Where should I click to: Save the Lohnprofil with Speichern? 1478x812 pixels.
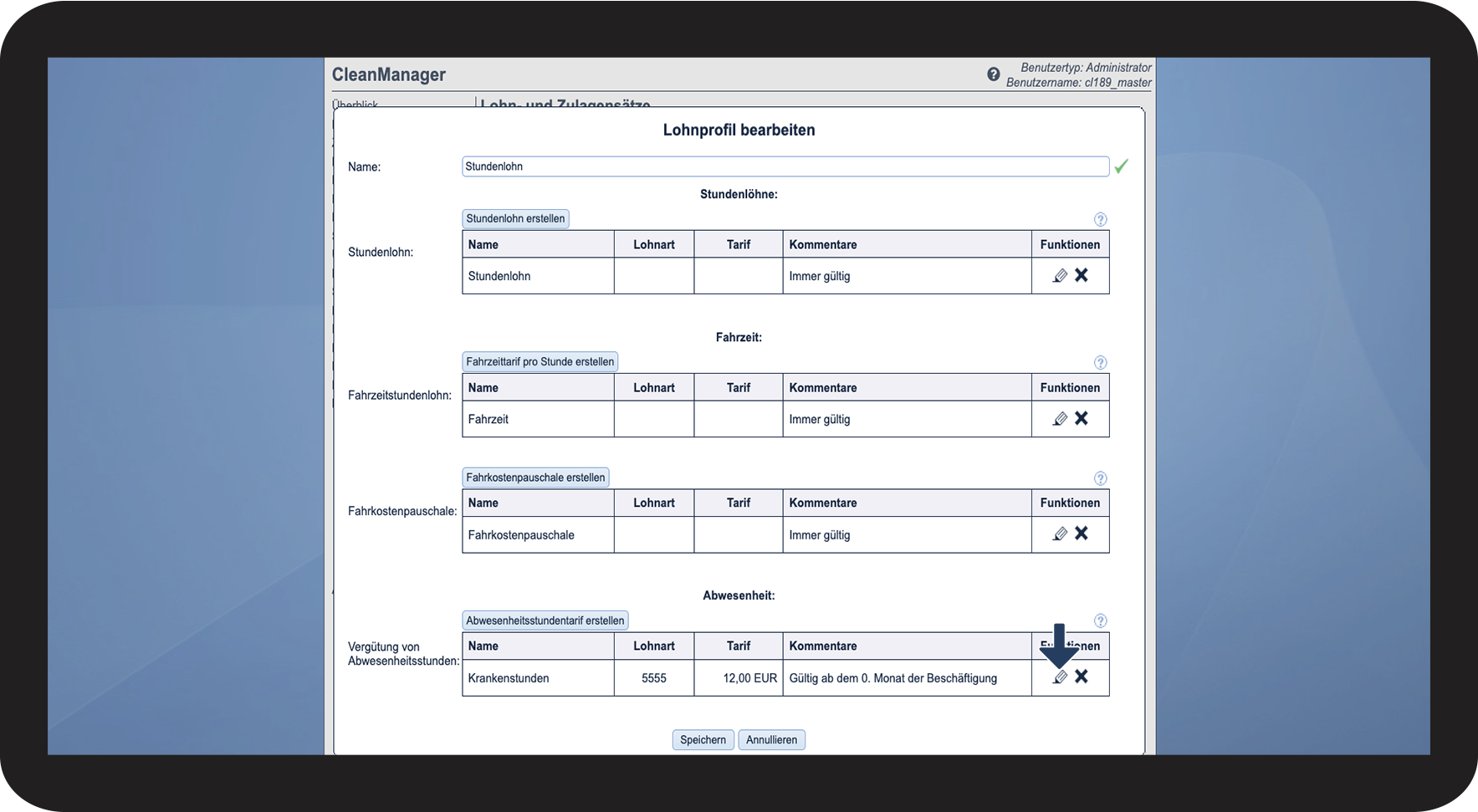(703, 740)
